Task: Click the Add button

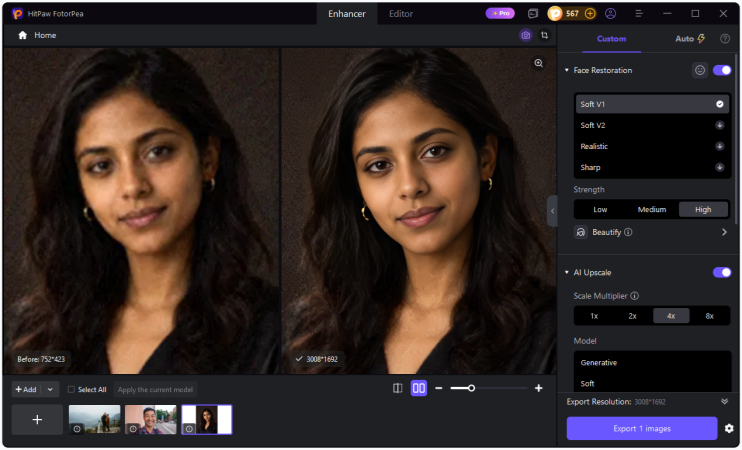Action: [x=26, y=389]
